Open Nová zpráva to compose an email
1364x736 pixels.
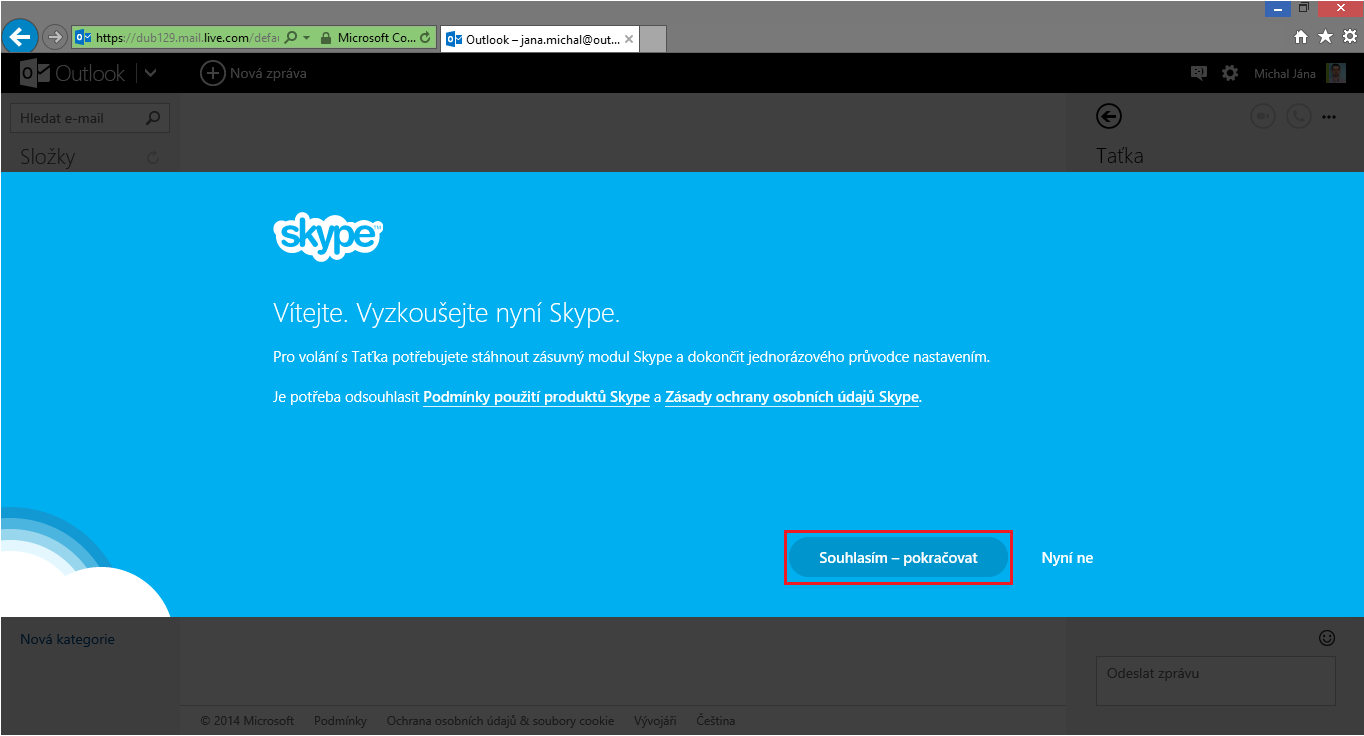pyautogui.click(x=253, y=73)
